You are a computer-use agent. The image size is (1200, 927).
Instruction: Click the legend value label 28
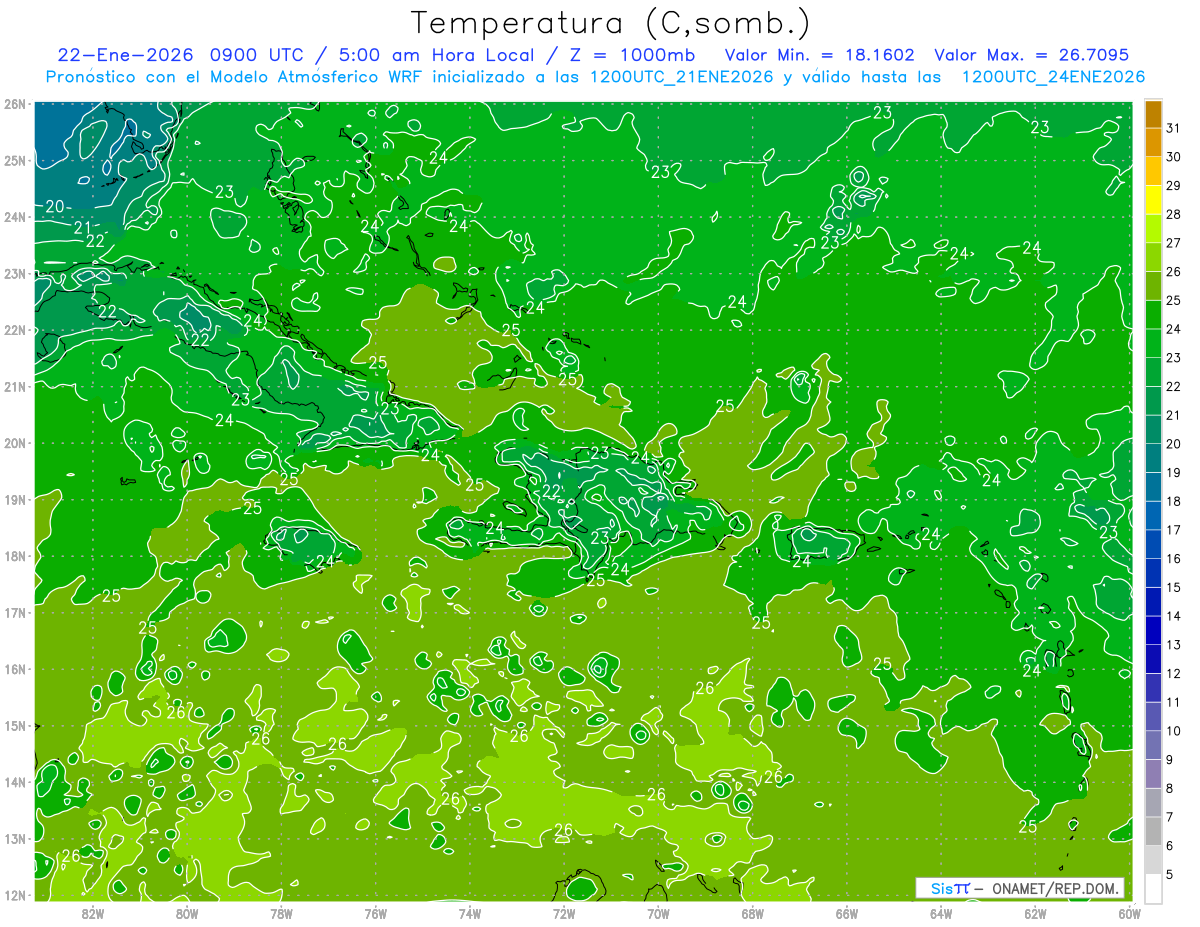coord(1174,215)
